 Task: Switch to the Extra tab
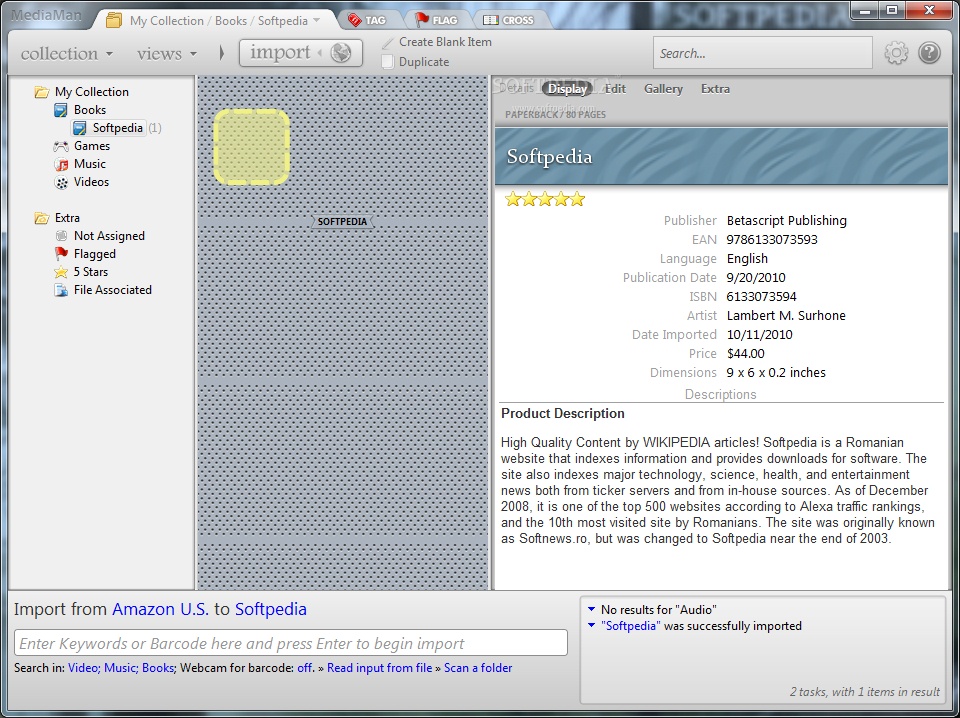(x=715, y=89)
